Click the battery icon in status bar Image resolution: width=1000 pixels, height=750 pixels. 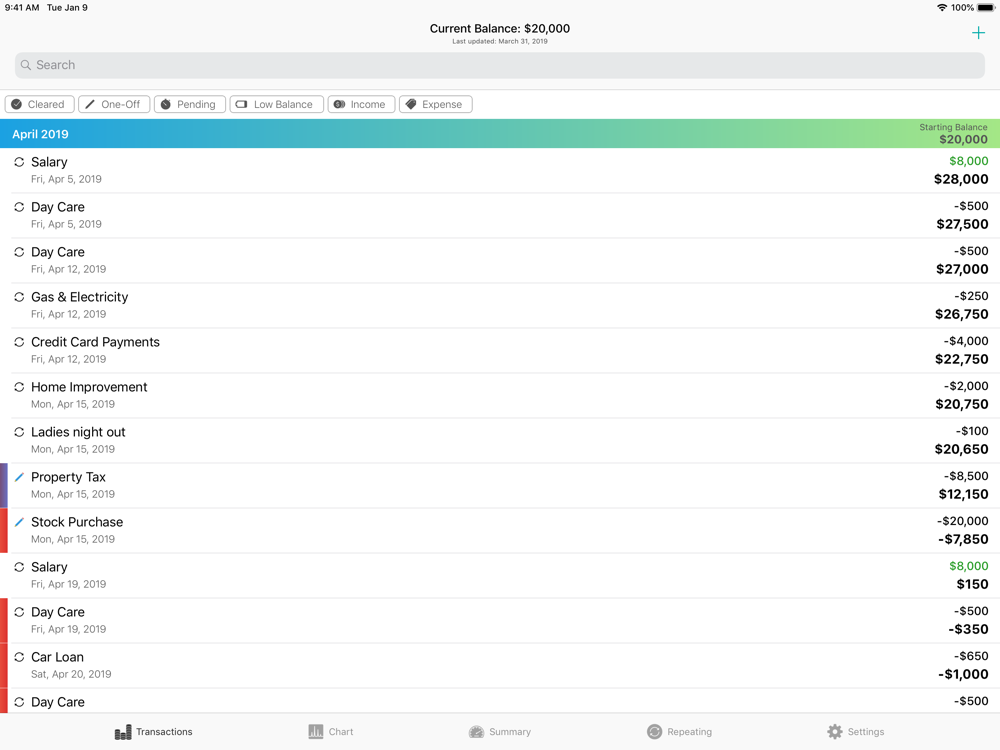pos(985,8)
